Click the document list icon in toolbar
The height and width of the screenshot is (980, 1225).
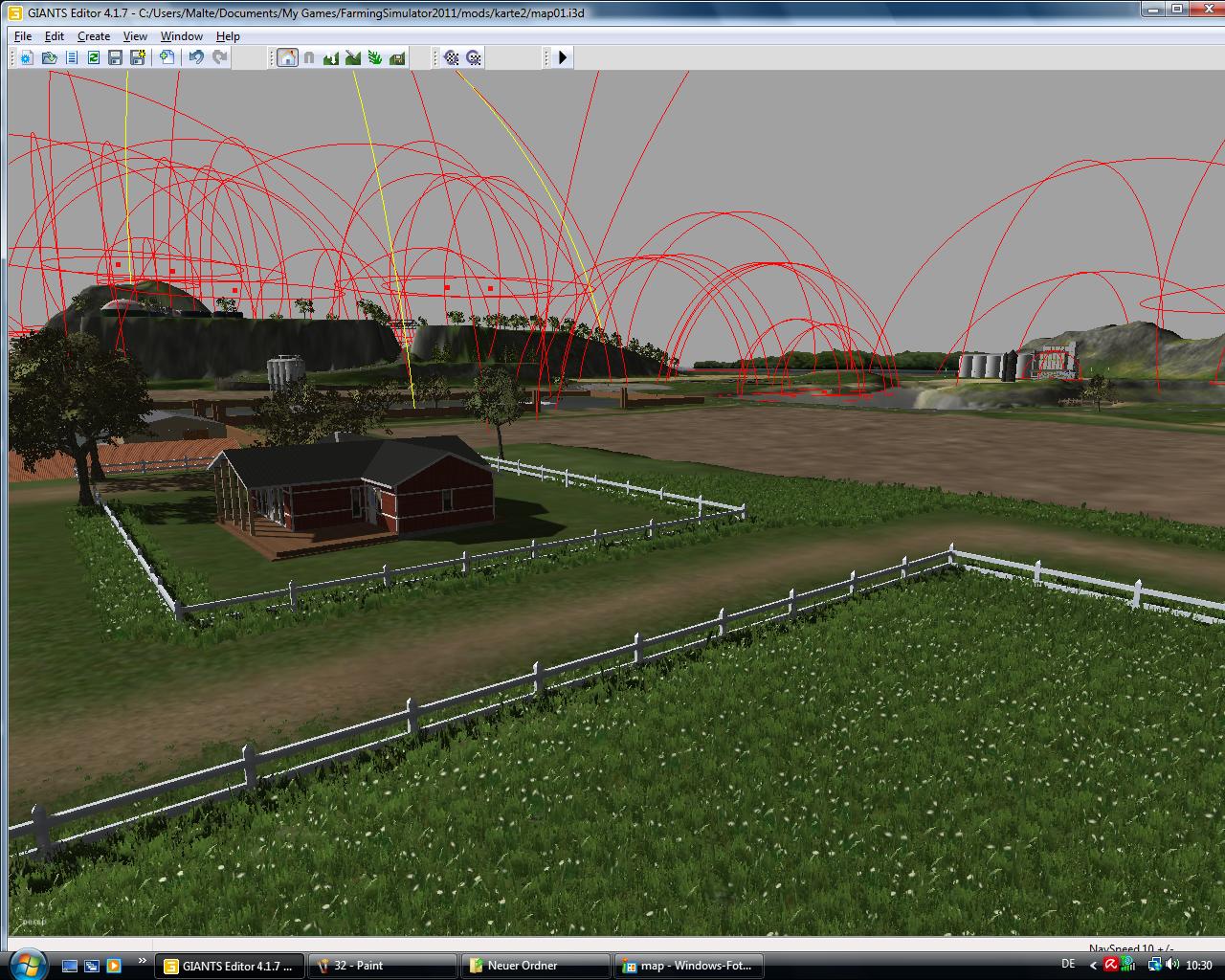(x=72, y=57)
